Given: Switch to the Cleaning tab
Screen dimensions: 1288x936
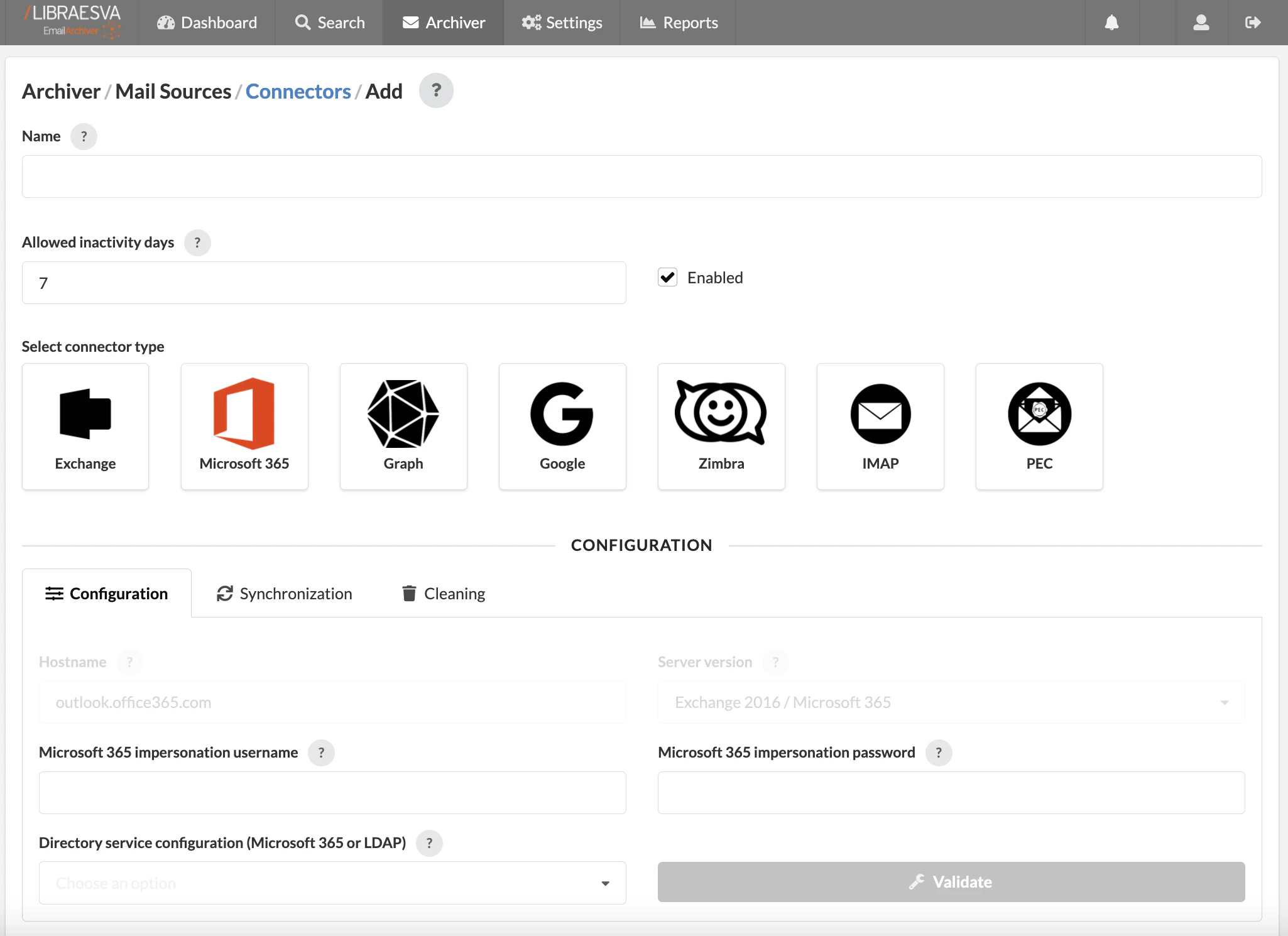Looking at the screenshot, I should tap(442, 593).
